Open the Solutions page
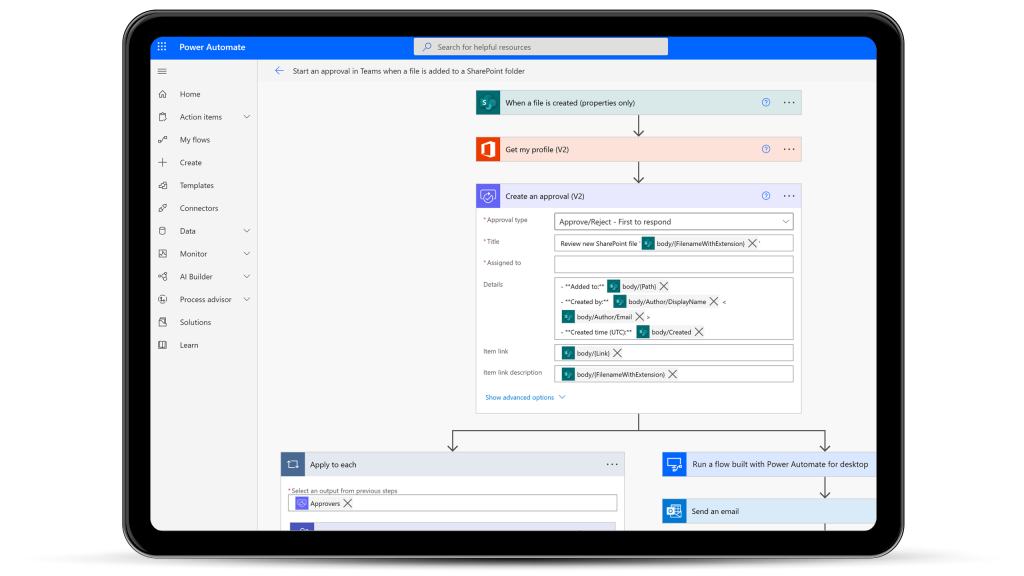 point(195,322)
